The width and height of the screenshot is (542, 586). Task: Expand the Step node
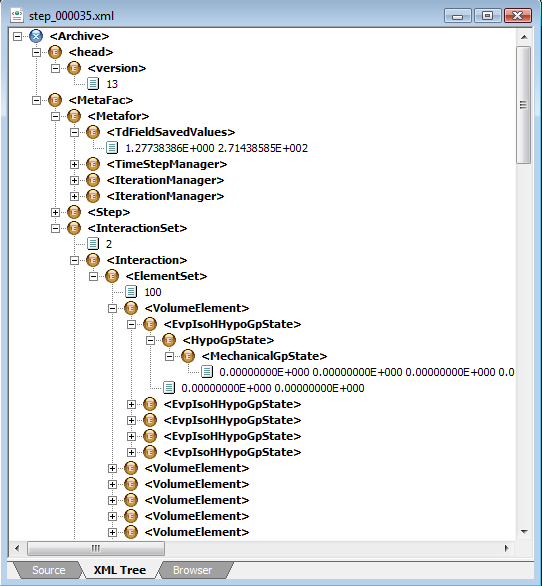pos(55,212)
